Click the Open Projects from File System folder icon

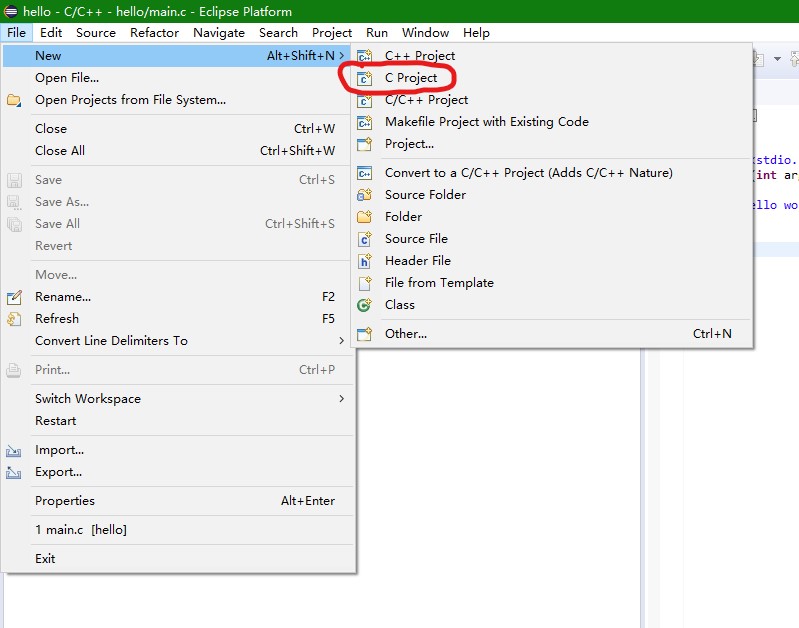point(14,100)
